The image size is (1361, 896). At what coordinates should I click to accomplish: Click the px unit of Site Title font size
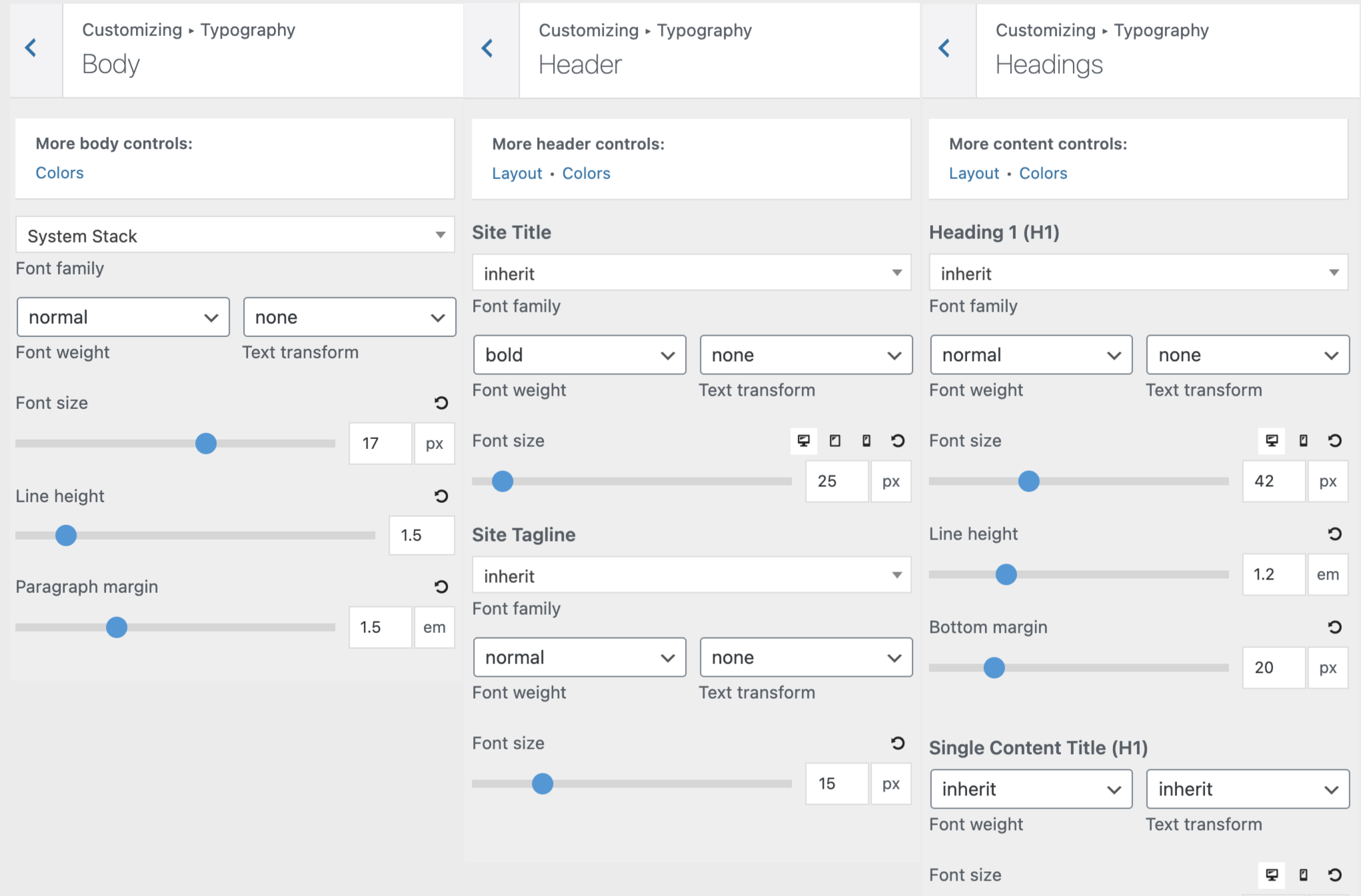point(891,482)
